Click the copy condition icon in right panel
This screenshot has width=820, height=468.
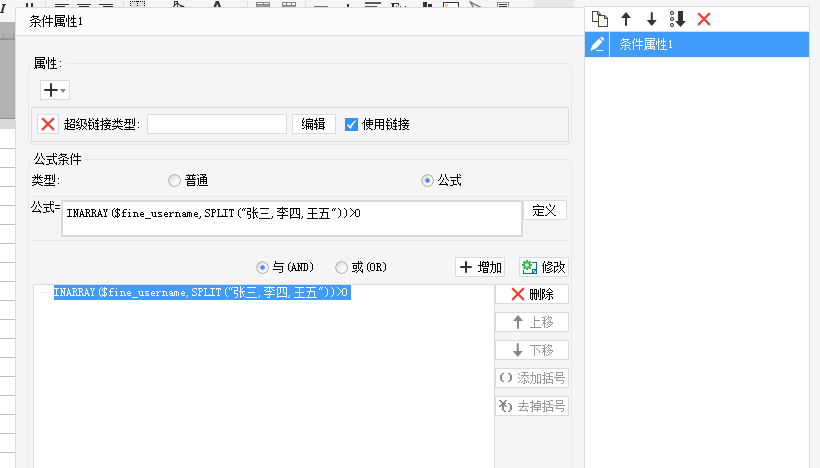(x=600, y=19)
